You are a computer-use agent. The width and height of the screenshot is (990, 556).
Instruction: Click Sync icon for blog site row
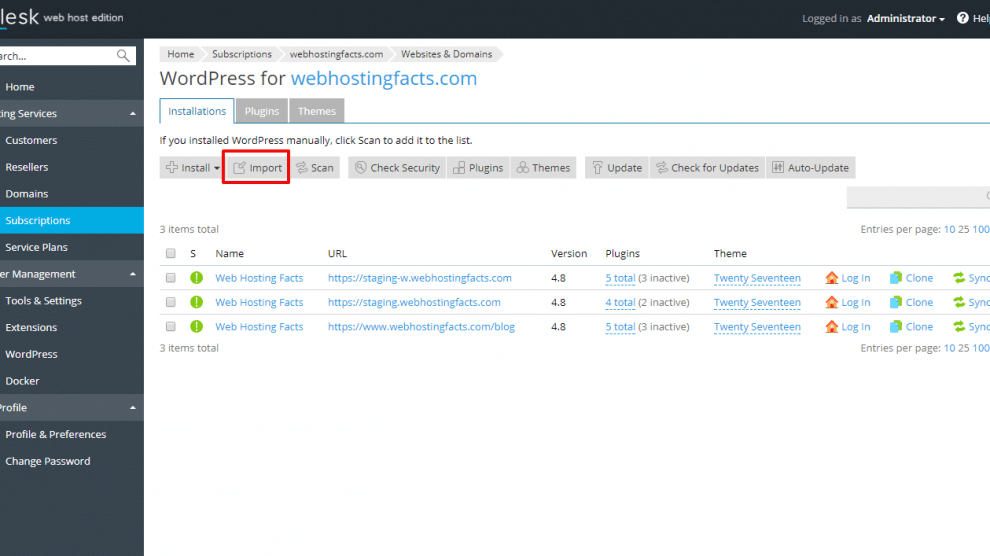point(959,326)
